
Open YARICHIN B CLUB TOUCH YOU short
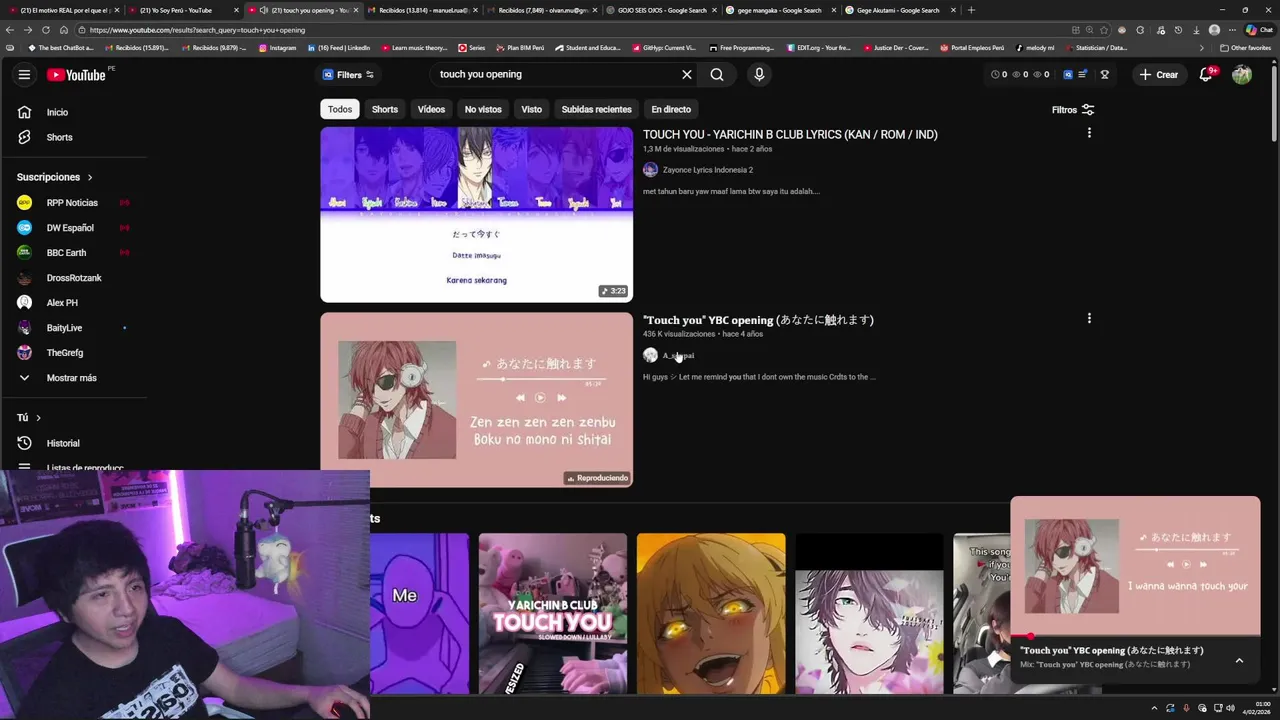point(552,613)
